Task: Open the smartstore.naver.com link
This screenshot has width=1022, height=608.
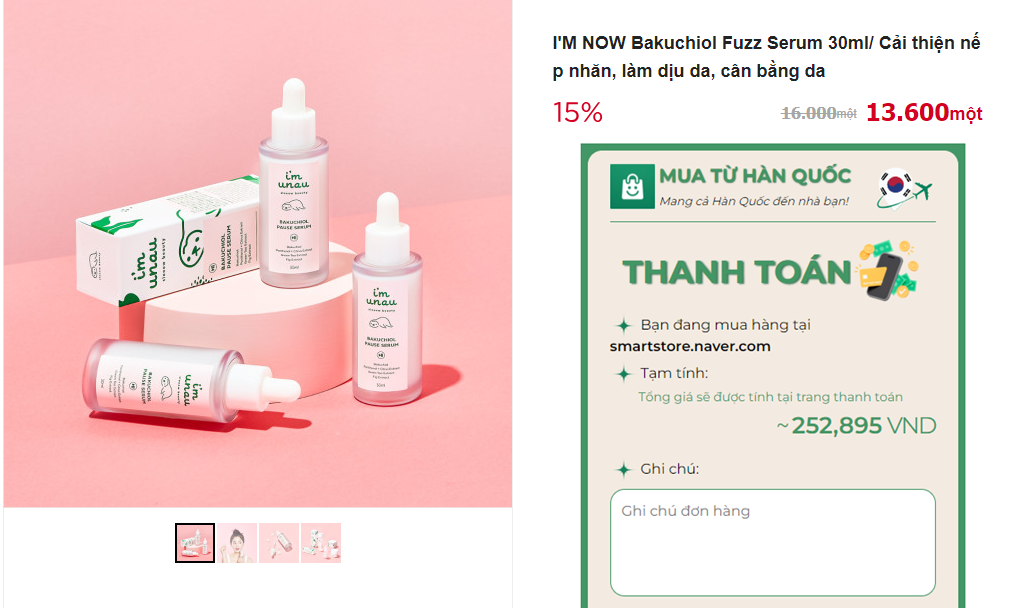Action: tap(690, 347)
